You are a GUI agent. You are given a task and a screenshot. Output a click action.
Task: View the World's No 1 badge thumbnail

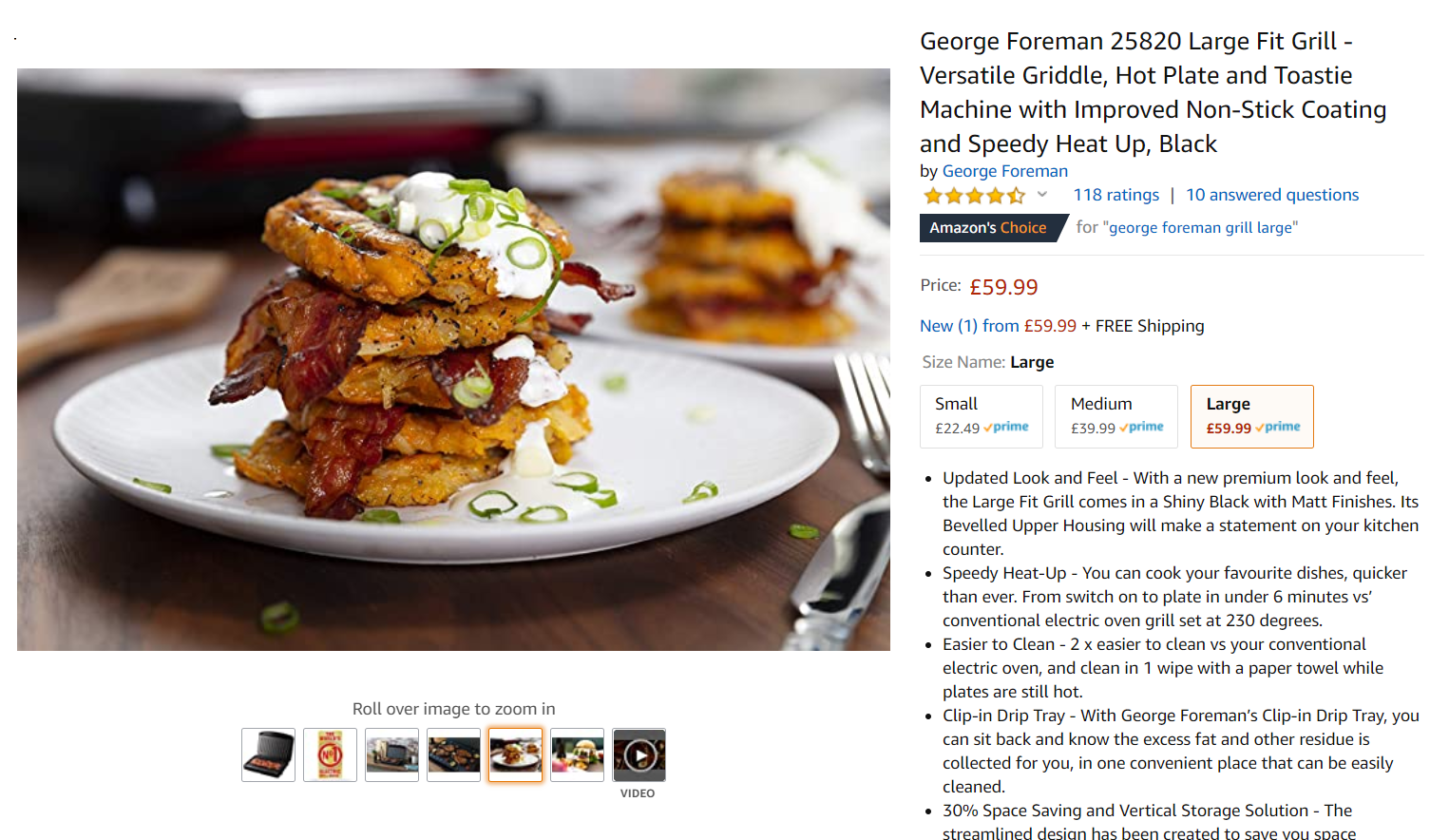(330, 755)
